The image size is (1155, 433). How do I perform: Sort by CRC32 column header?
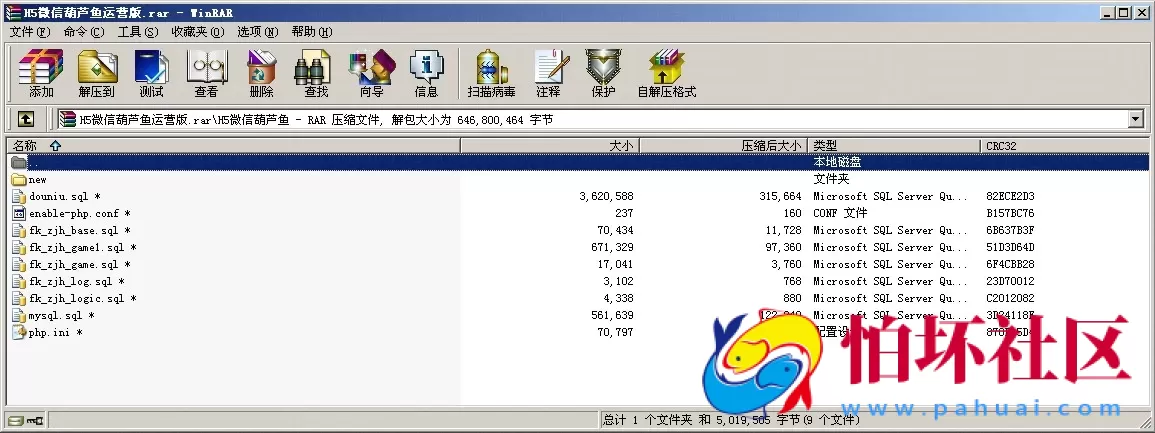(1065, 146)
